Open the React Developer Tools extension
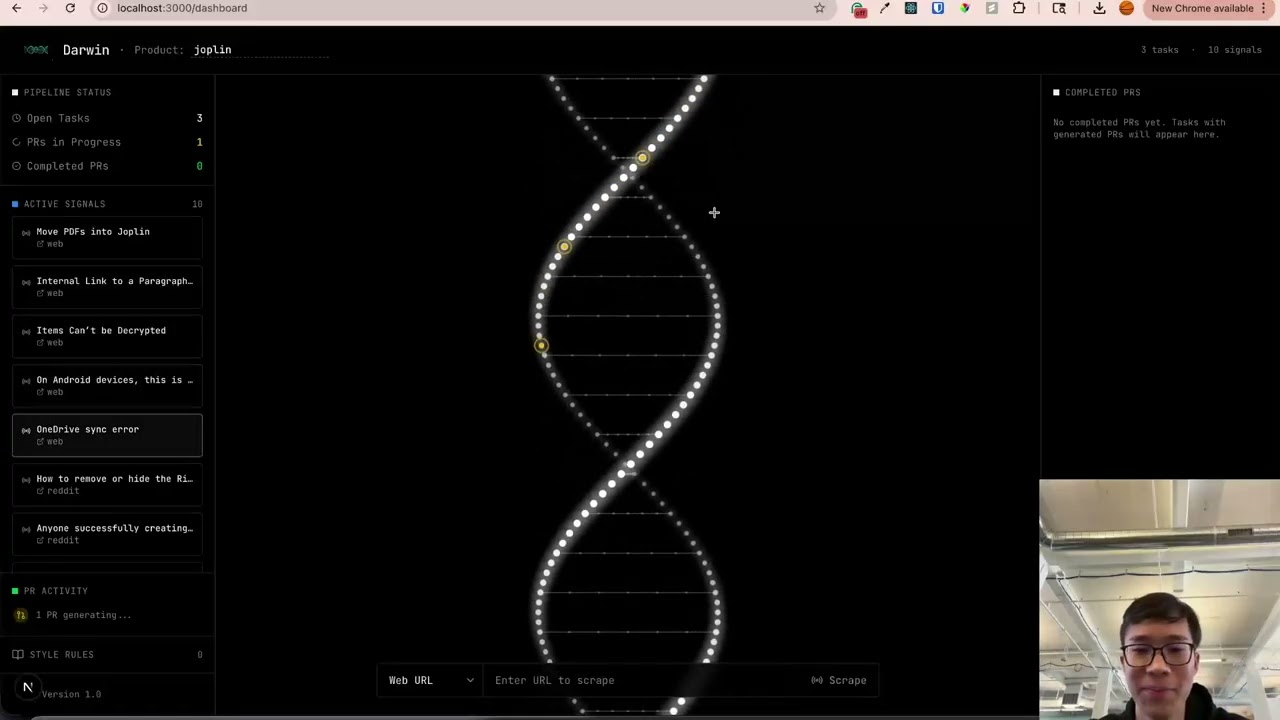 (911, 8)
